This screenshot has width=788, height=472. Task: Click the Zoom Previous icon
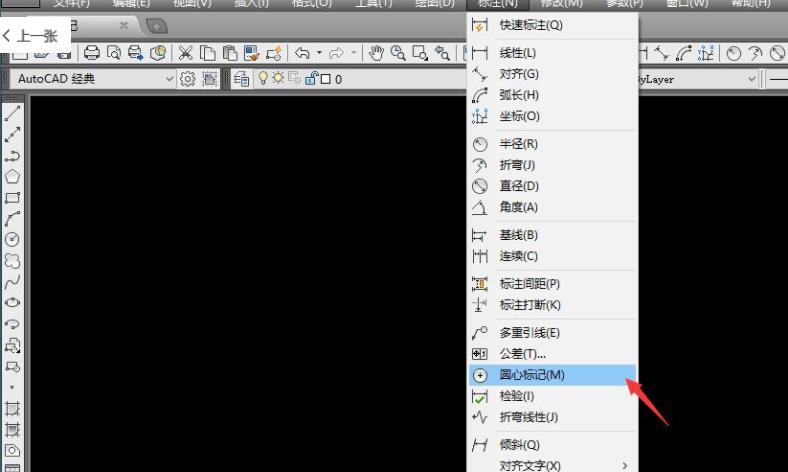pos(442,53)
